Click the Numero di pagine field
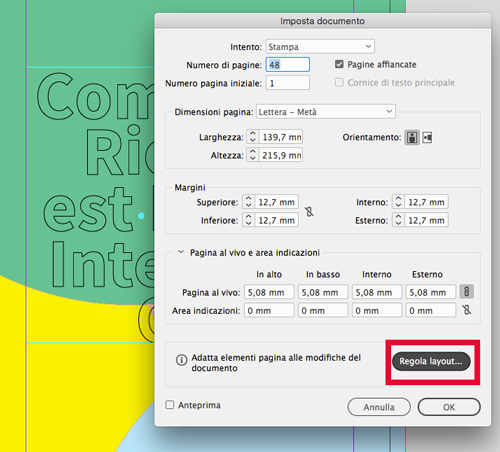Viewport: 500px width, 452px height. click(x=288, y=65)
